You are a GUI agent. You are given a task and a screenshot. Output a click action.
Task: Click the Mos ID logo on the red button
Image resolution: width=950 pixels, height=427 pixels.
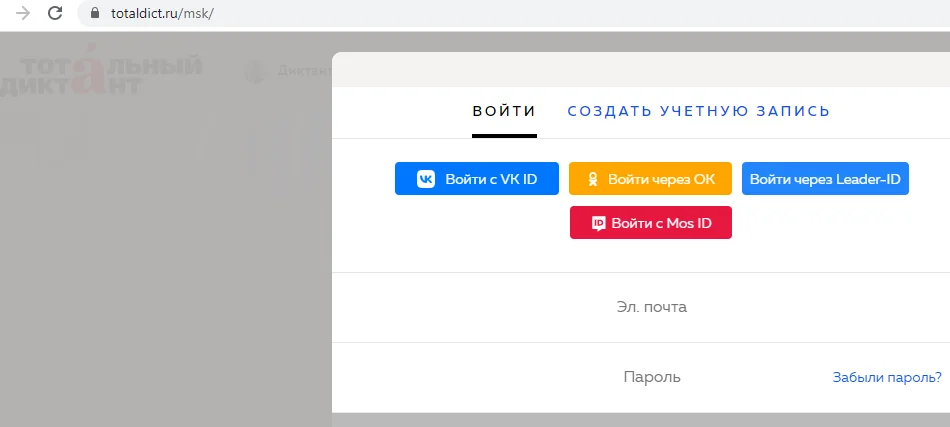(x=598, y=223)
